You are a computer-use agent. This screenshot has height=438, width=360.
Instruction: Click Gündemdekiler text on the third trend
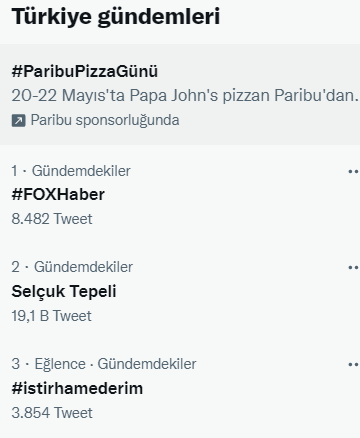tap(147, 364)
